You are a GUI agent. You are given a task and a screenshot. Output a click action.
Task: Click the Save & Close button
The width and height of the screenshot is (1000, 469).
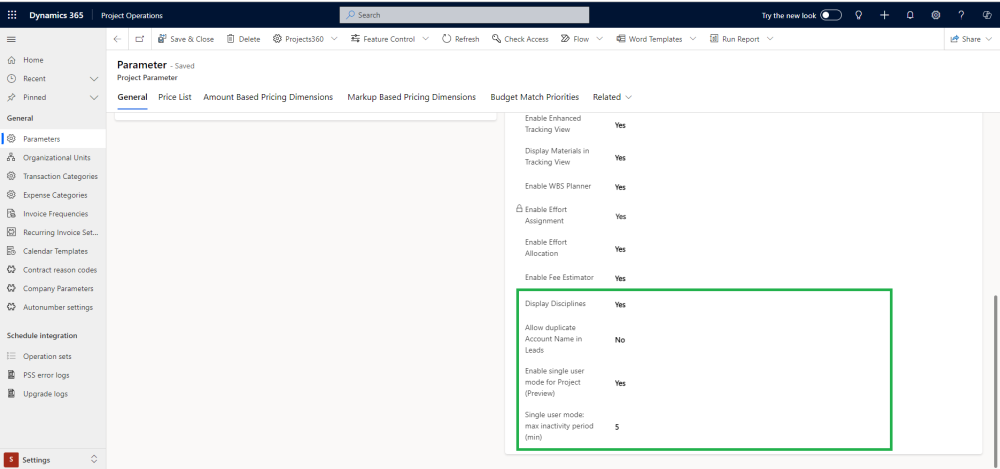pyautogui.click(x=186, y=39)
